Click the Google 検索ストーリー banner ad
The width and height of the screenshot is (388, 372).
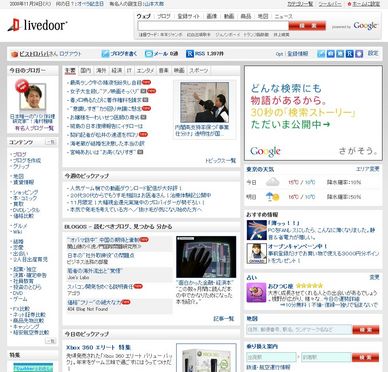(x=313, y=113)
